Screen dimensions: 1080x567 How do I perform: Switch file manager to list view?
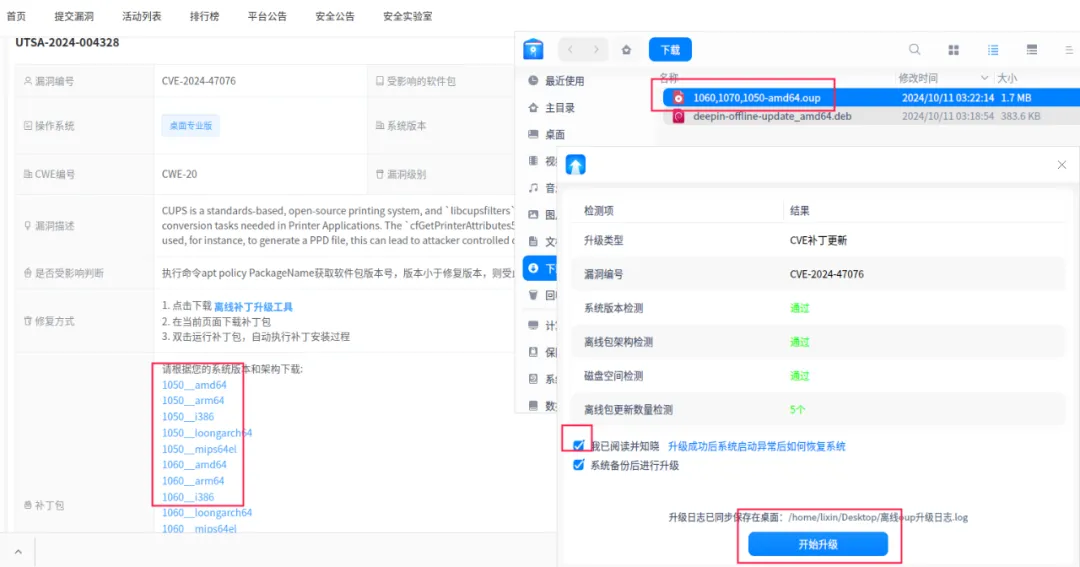coord(993,50)
